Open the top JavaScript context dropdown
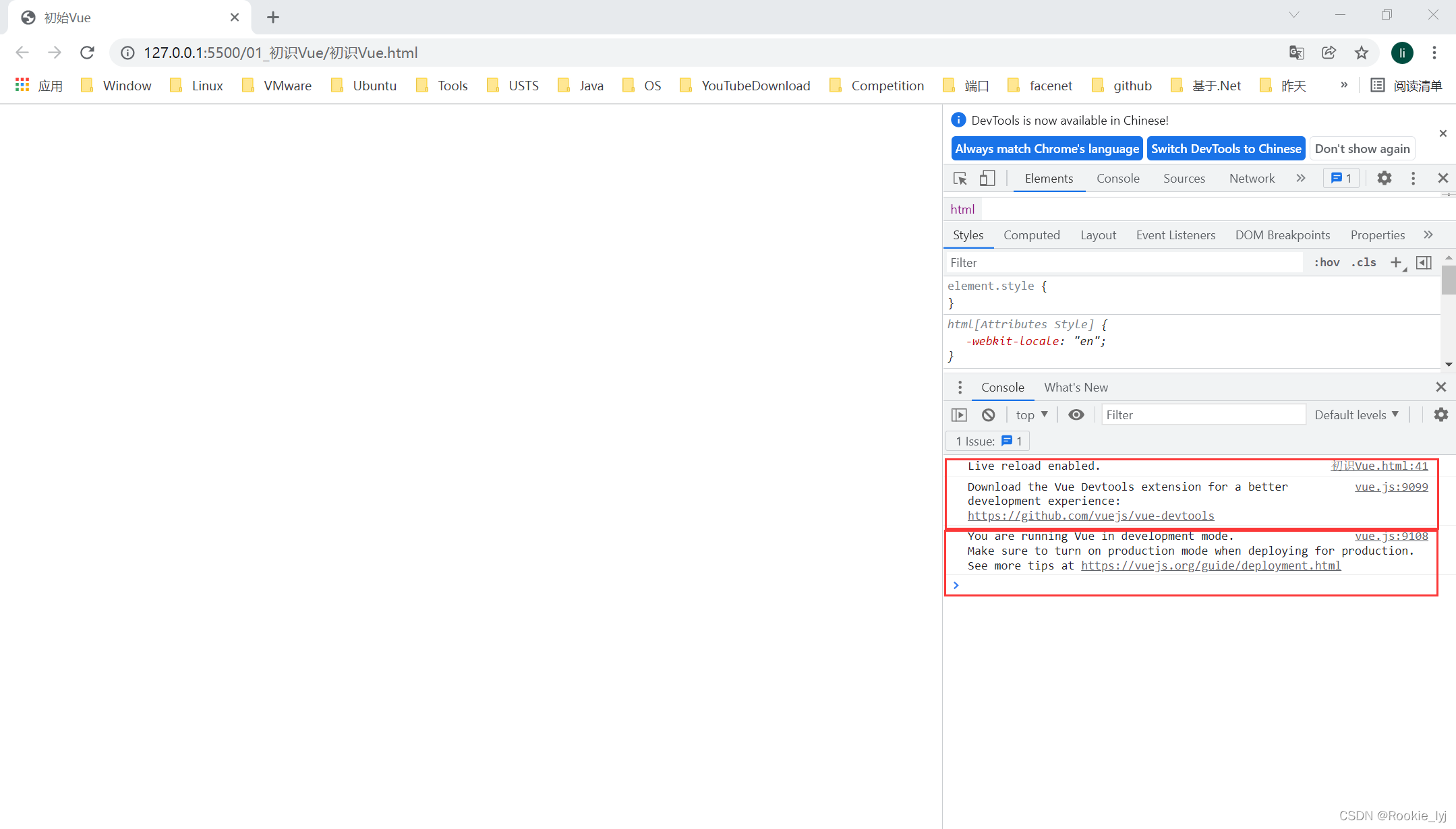Viewport: 1456px width, 829px height. 1032,414
